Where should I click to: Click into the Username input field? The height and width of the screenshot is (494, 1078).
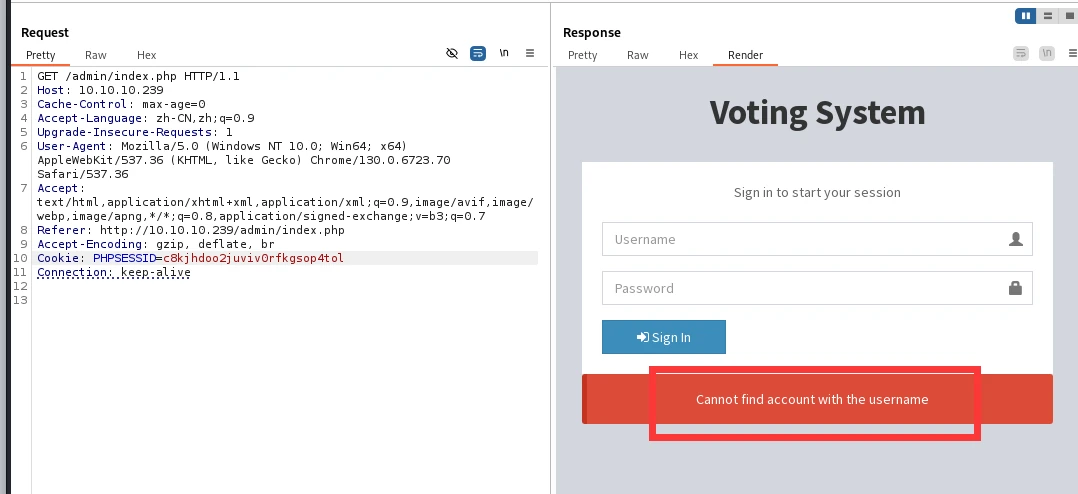(x=817, y=239)
